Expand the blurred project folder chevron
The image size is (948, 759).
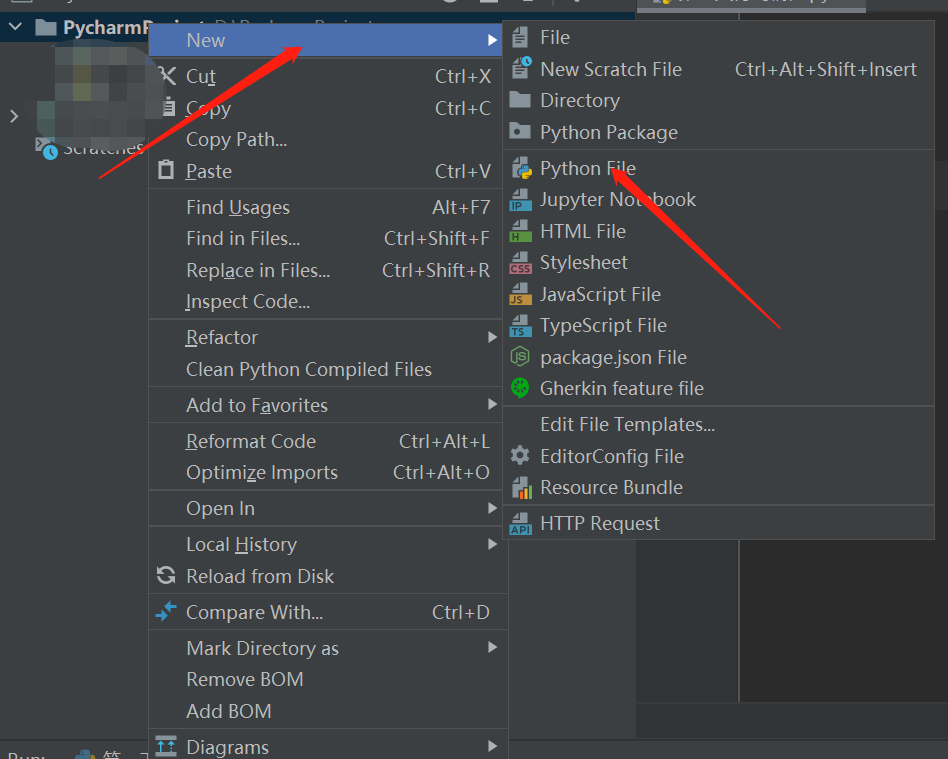(x=14, y=116)
